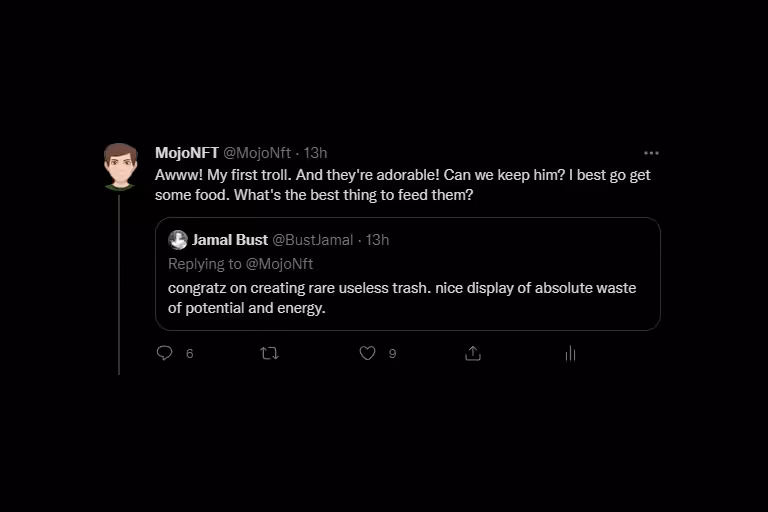
Task: Click the MojoNFT display name
Action: click(187, 153)
